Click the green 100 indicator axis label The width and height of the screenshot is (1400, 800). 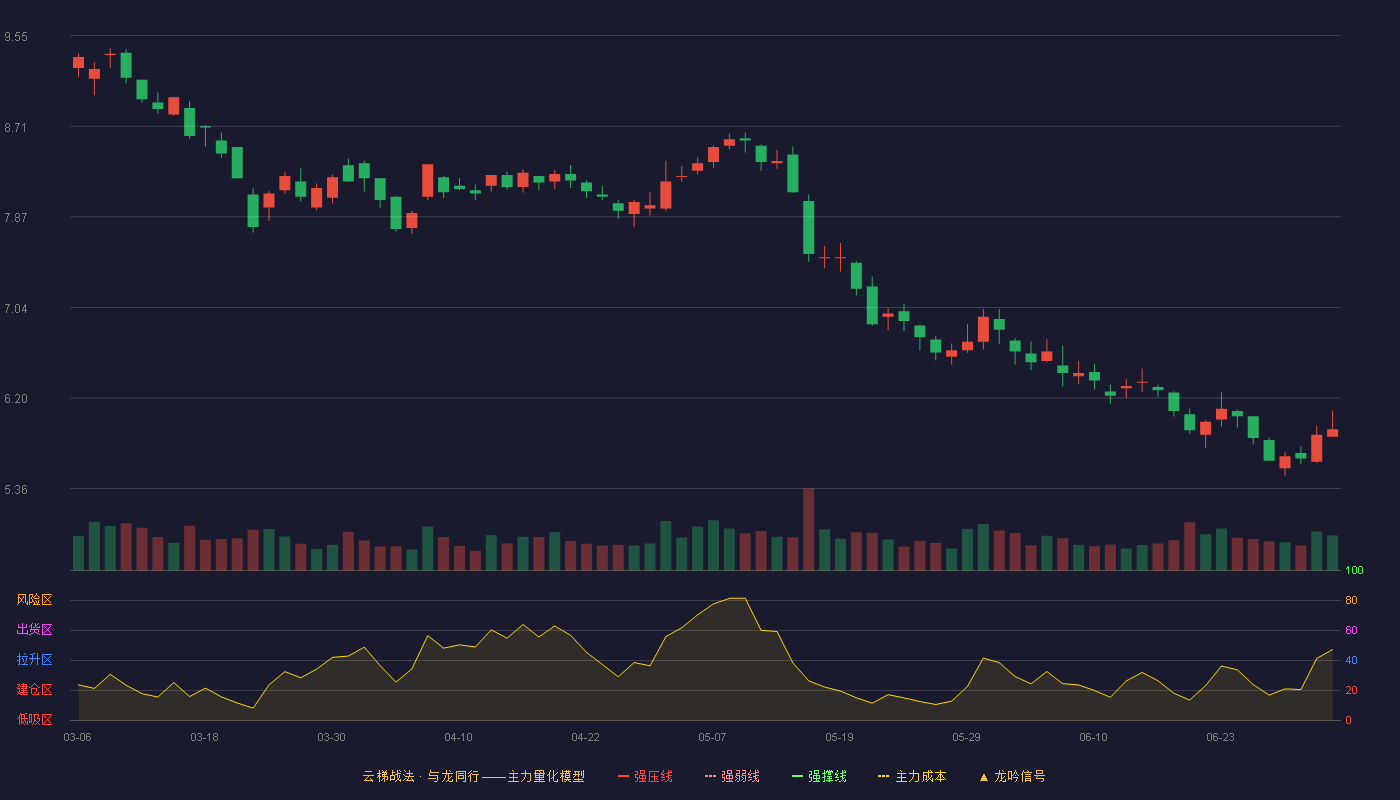1354,571
